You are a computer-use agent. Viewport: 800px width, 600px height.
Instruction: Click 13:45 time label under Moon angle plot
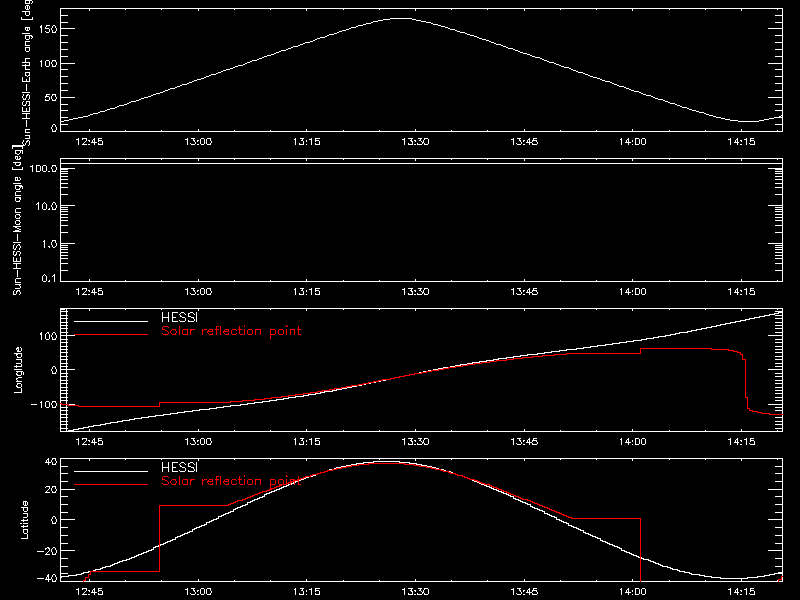(524, 291)
